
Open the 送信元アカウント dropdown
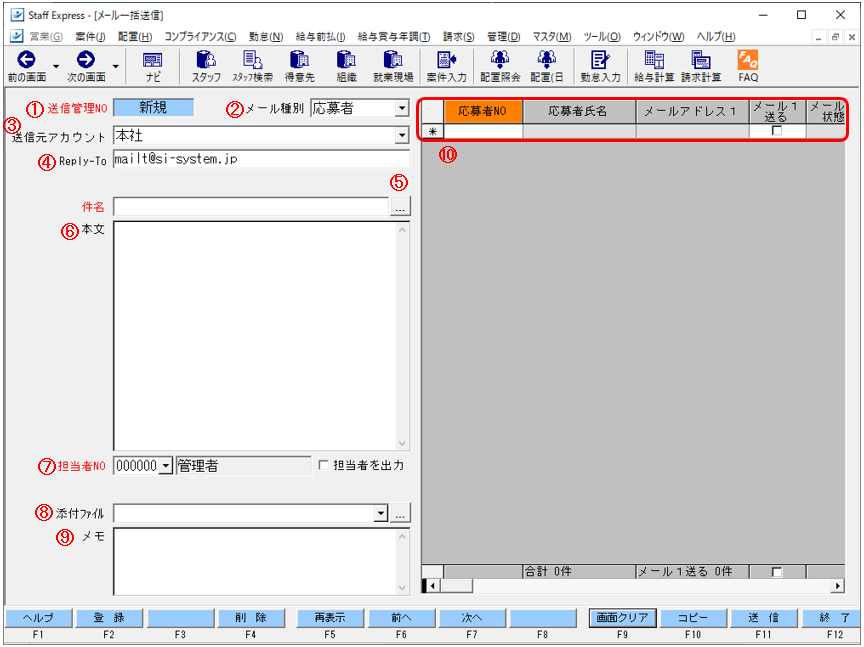point(402,136)
